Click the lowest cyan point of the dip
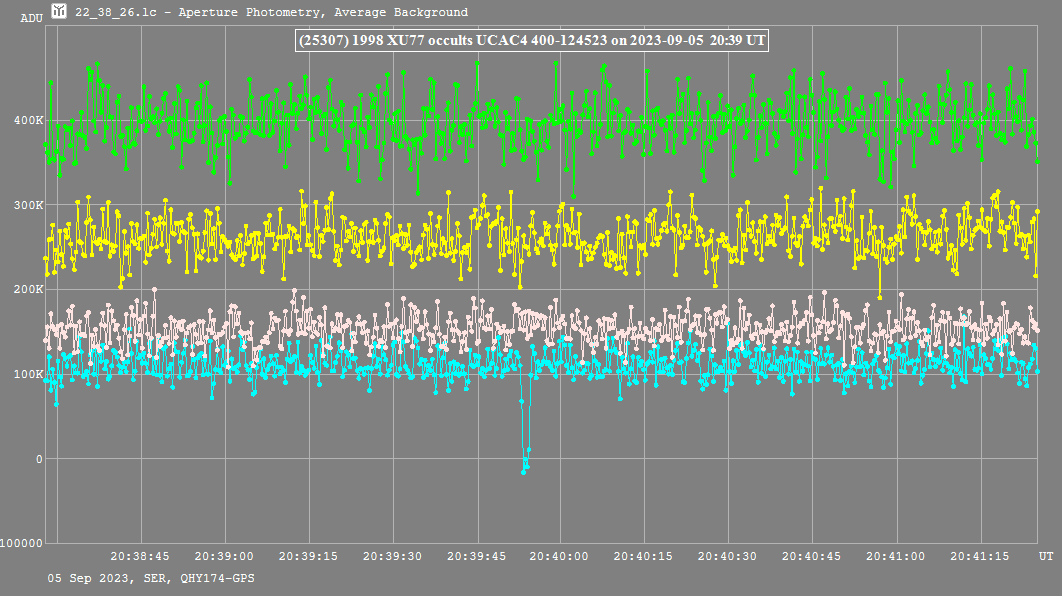 point(524,471)
